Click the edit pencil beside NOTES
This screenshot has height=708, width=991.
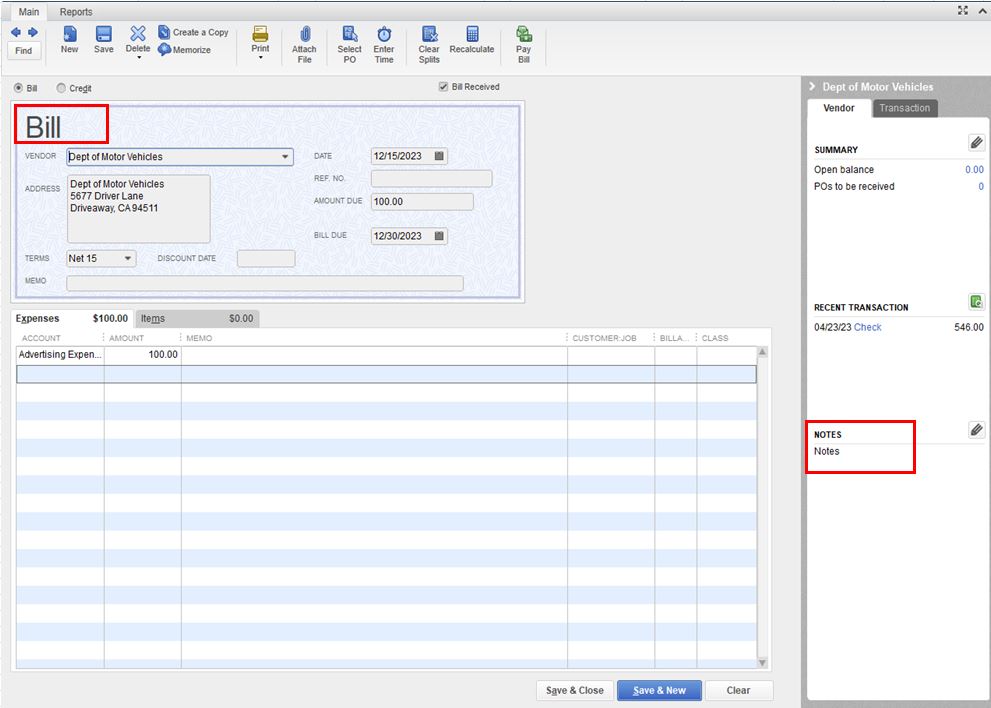(x=975, y=430)
